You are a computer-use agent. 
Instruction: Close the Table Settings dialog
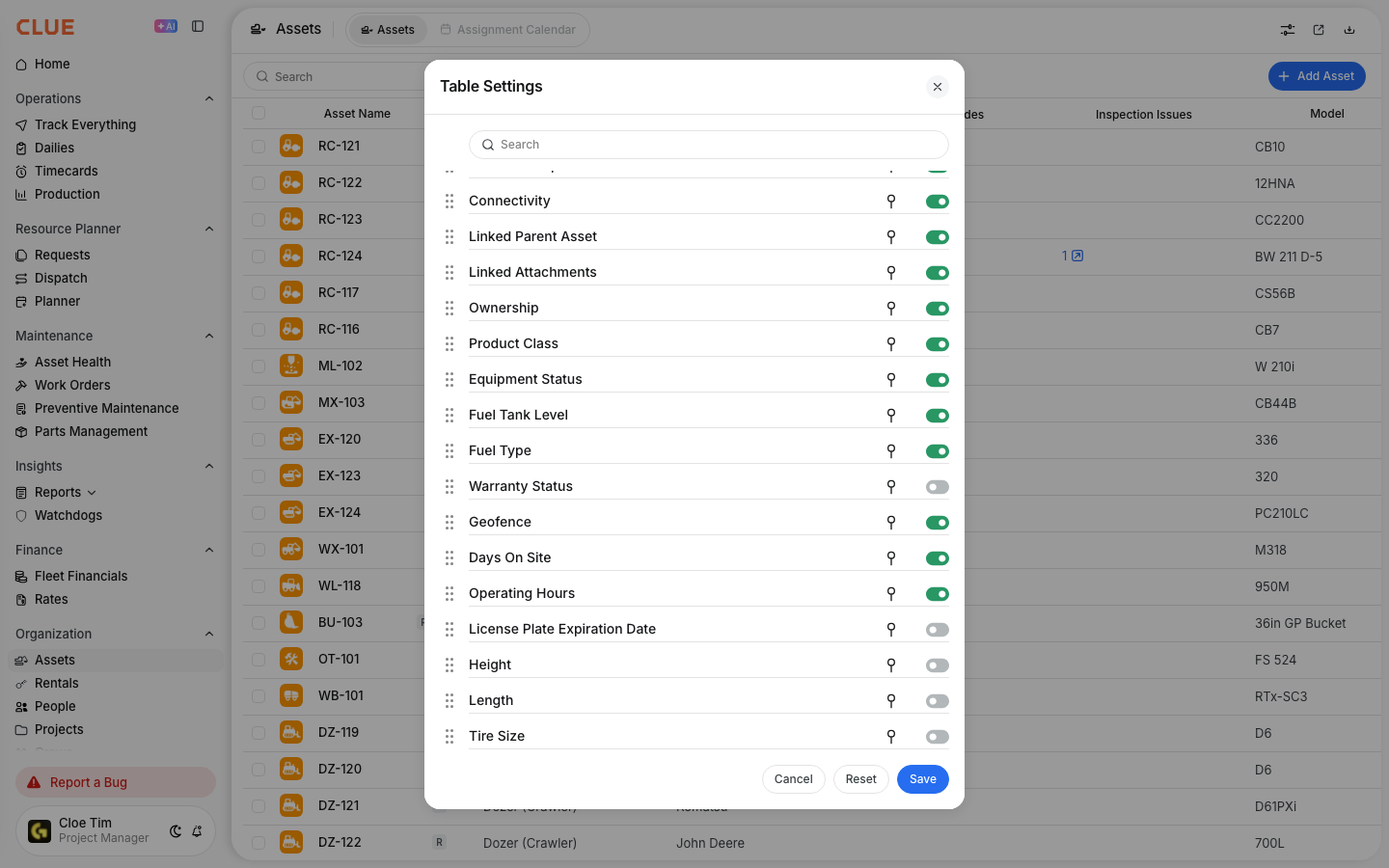pyautogui.click(x=938, y=87)
